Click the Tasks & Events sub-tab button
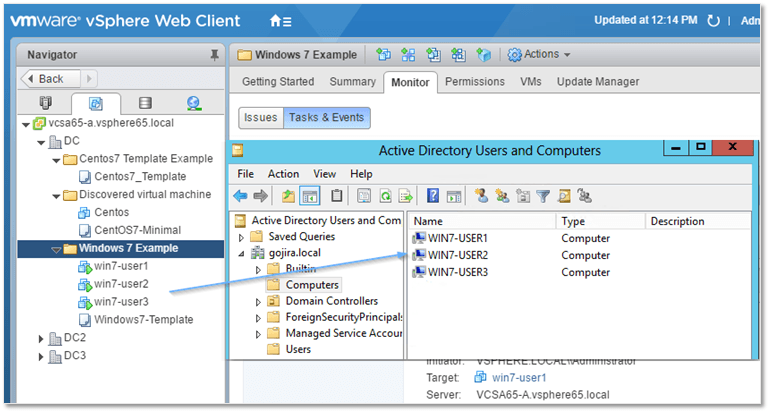This screenshot has width=770, height=413. (x=327, y=118)
